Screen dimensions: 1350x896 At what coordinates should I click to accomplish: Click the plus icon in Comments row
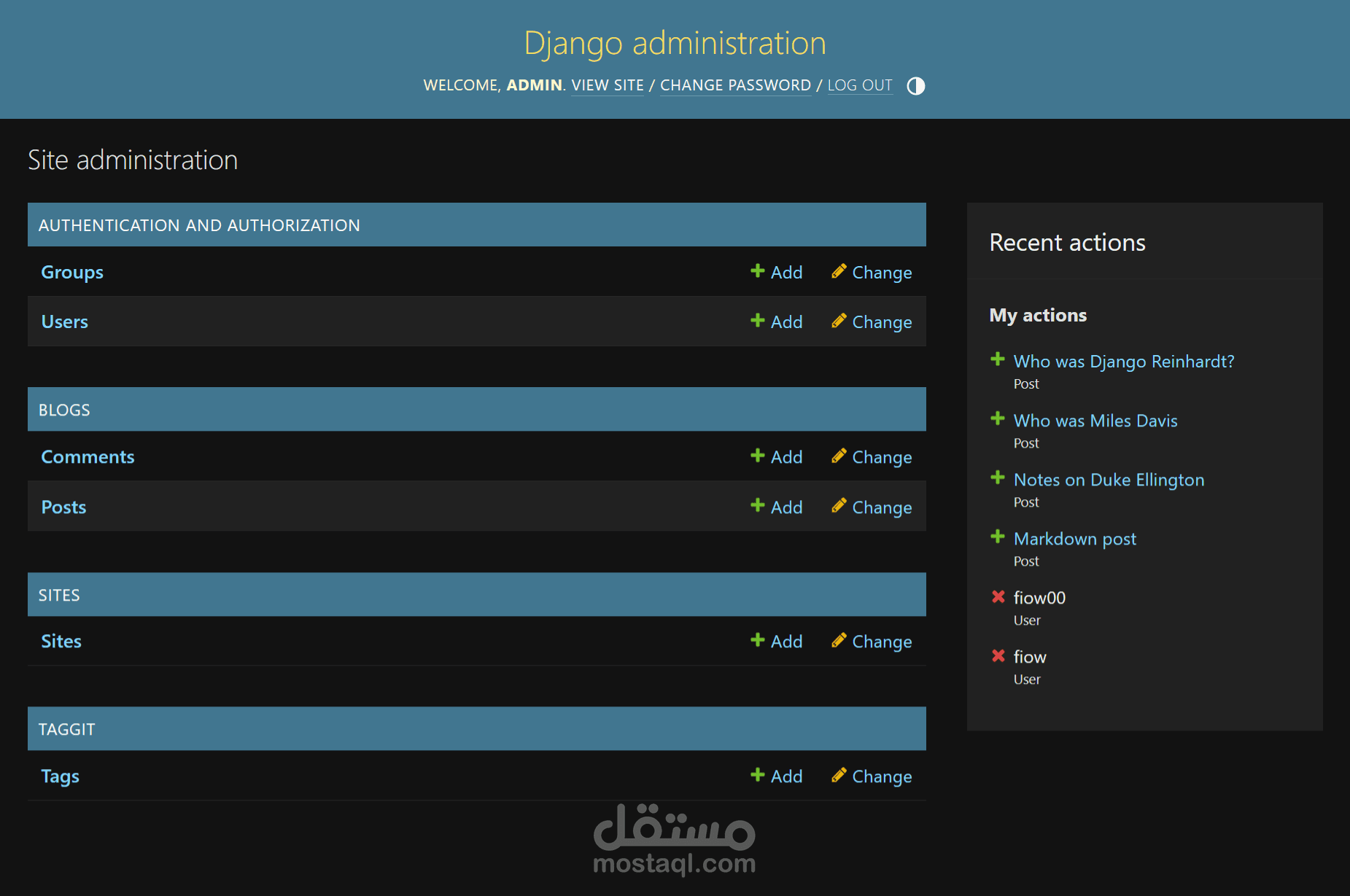(x=758, y=456)
